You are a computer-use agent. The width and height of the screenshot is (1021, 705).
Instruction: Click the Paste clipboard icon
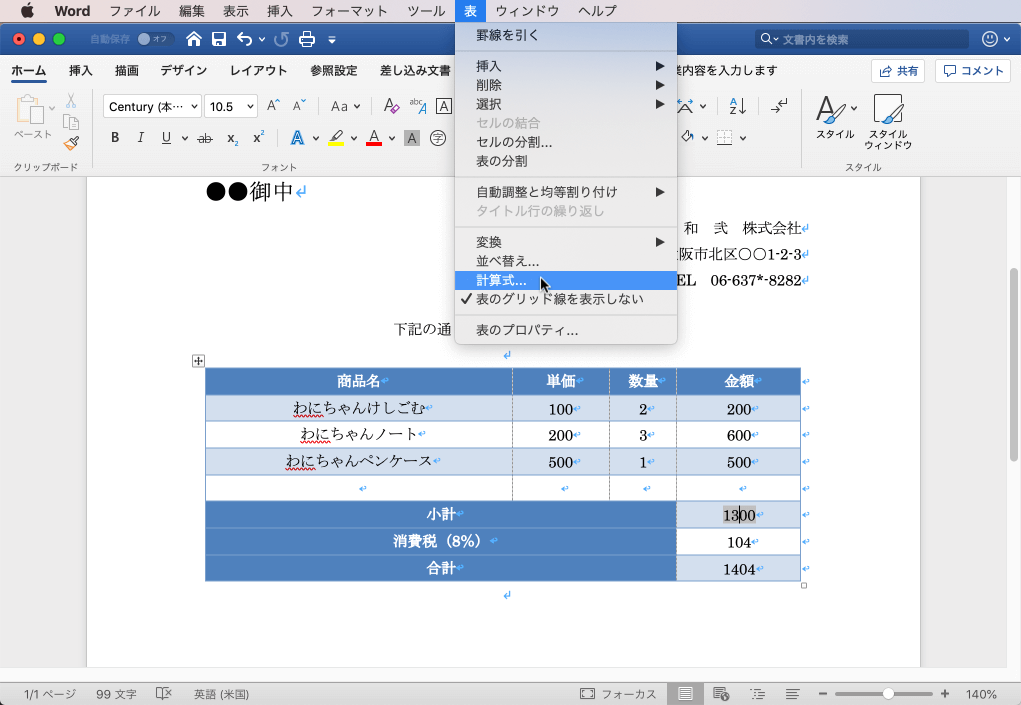coord(30,109)
